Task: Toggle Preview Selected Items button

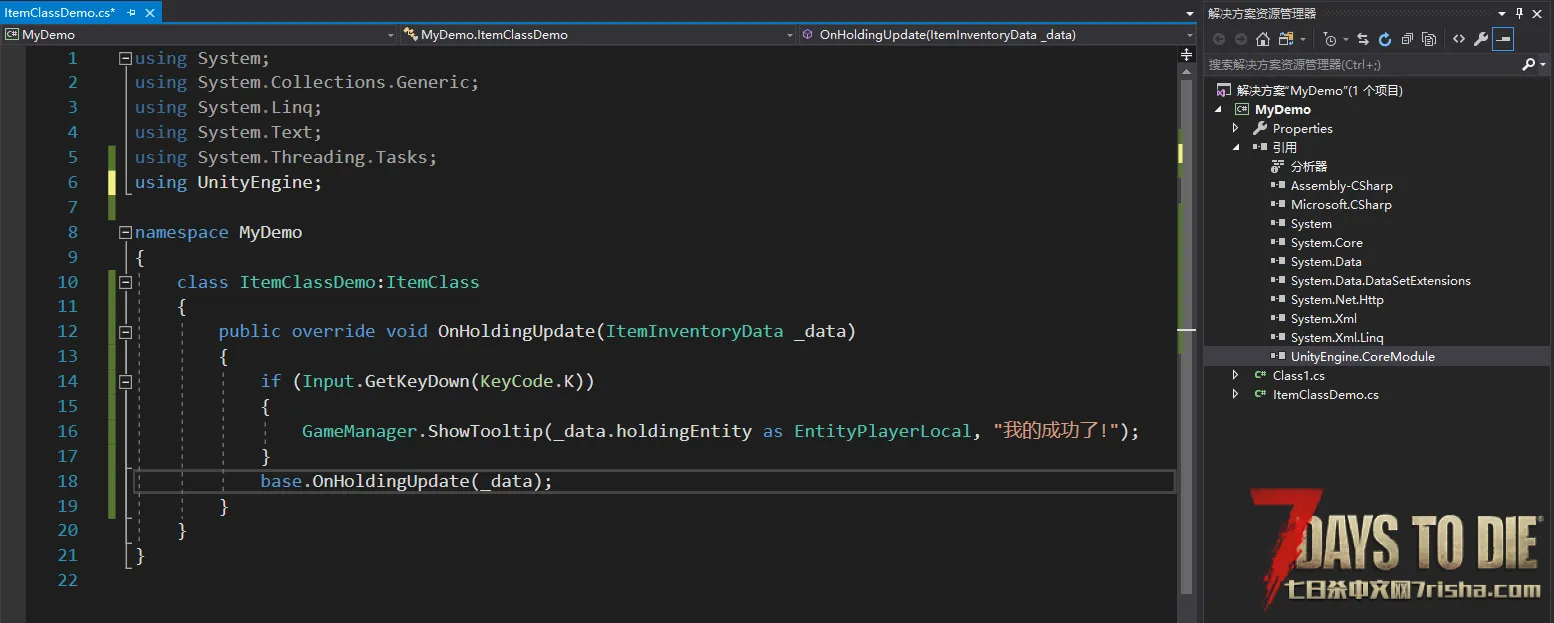Action: (x=1503, y=39)
